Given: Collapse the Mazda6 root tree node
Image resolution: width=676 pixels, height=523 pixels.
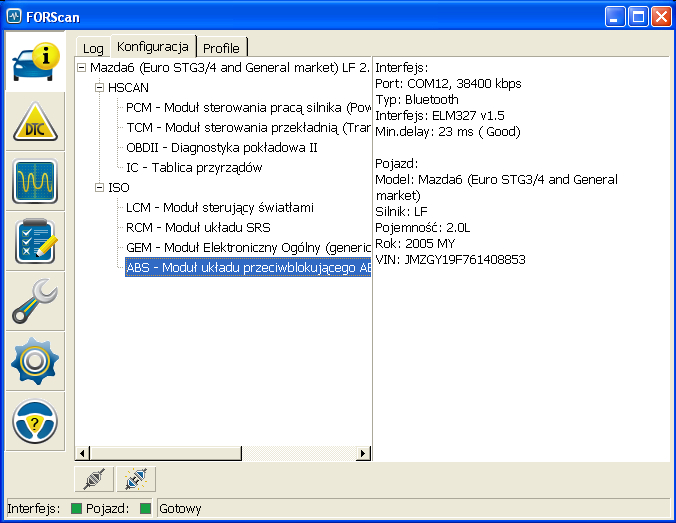Looking at the screenshot, I should coord(81,68).
